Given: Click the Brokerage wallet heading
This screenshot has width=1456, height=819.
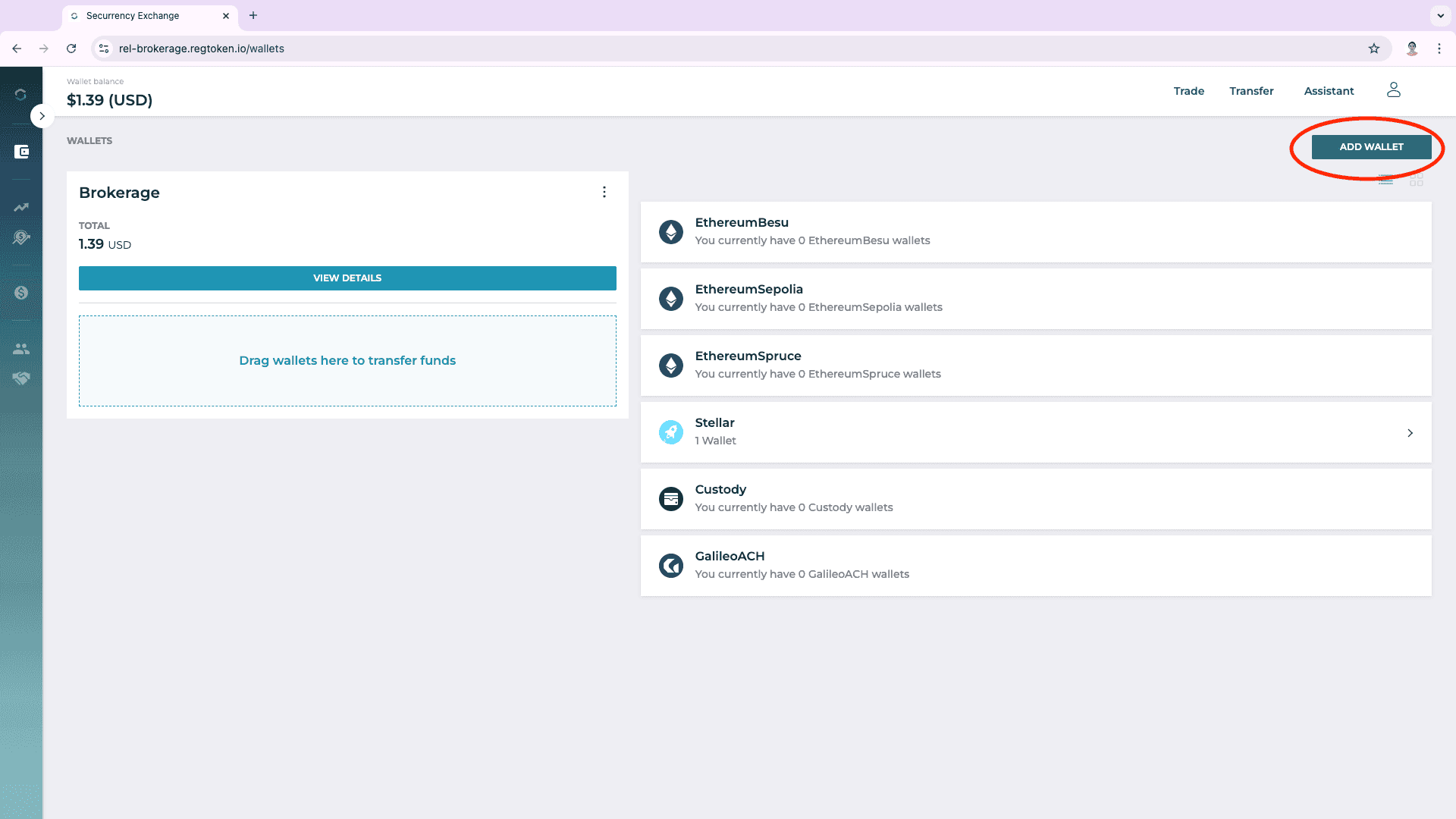Looking at the screenshot, I should (119, 193).
